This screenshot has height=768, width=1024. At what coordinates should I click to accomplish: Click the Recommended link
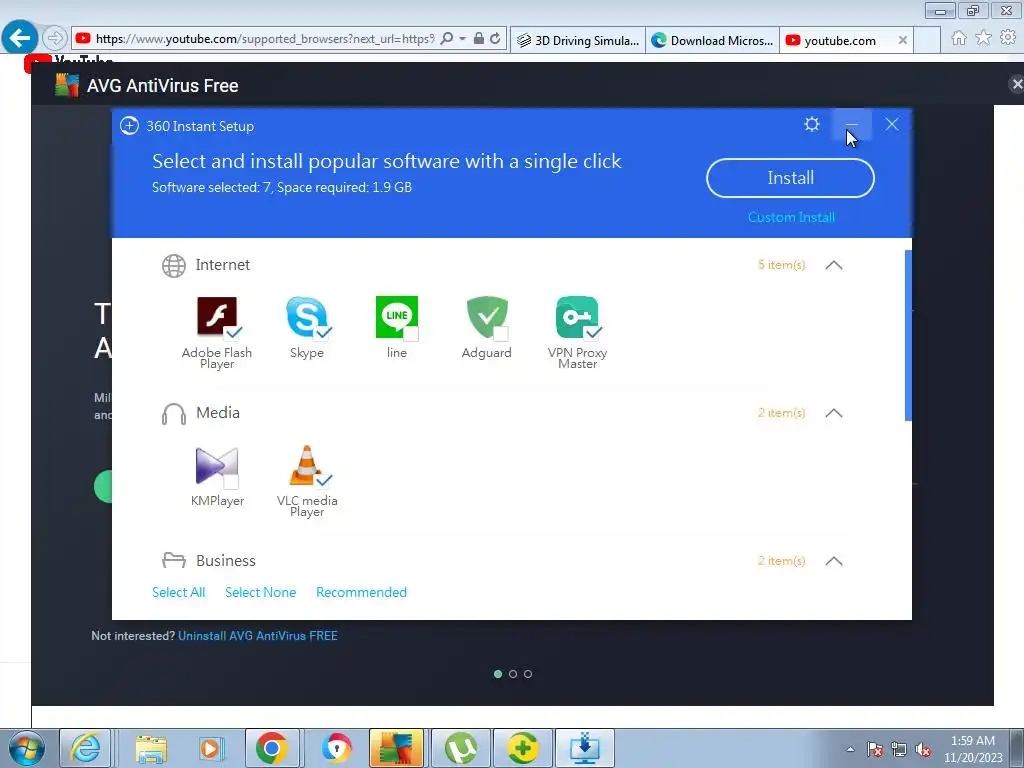click(x=361, y=592)
